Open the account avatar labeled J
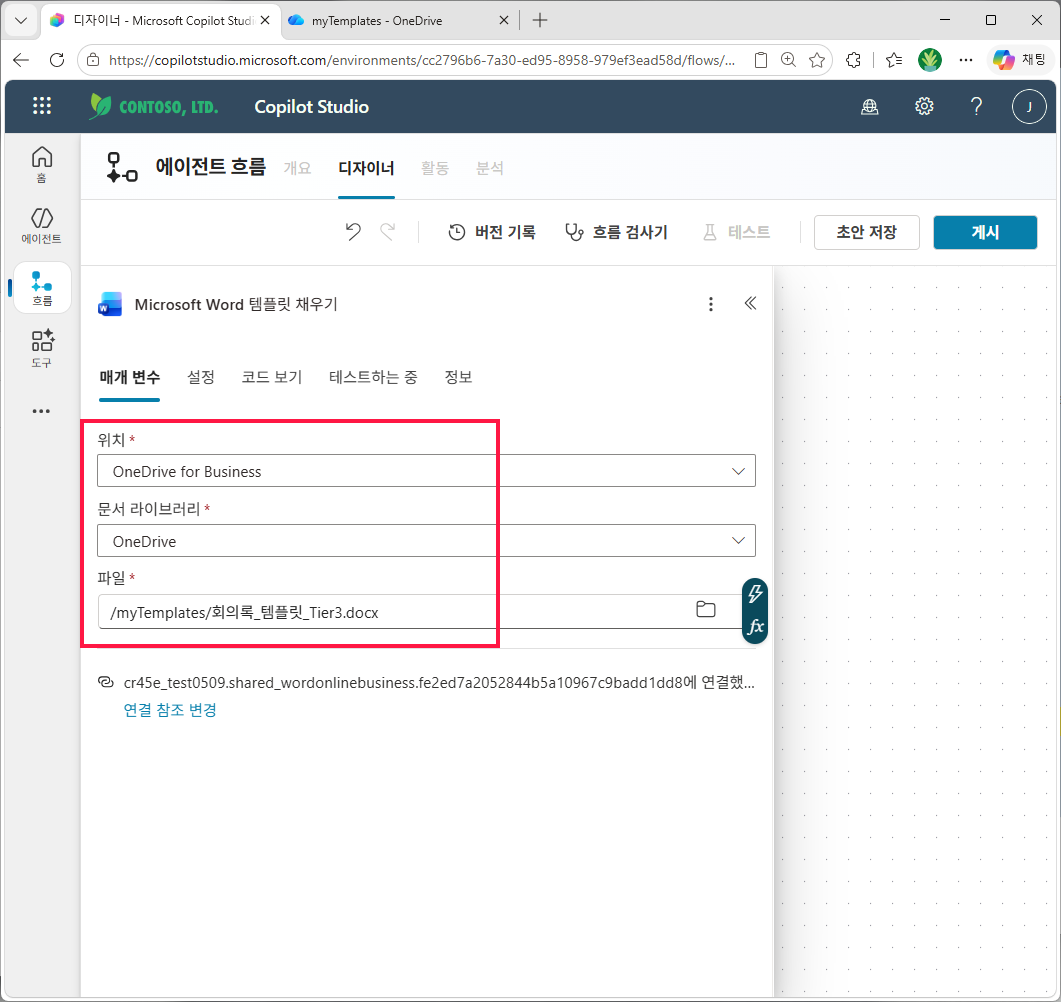Image resolution: width=1061 pixels, height=1002 pixels. [1029, 106]
